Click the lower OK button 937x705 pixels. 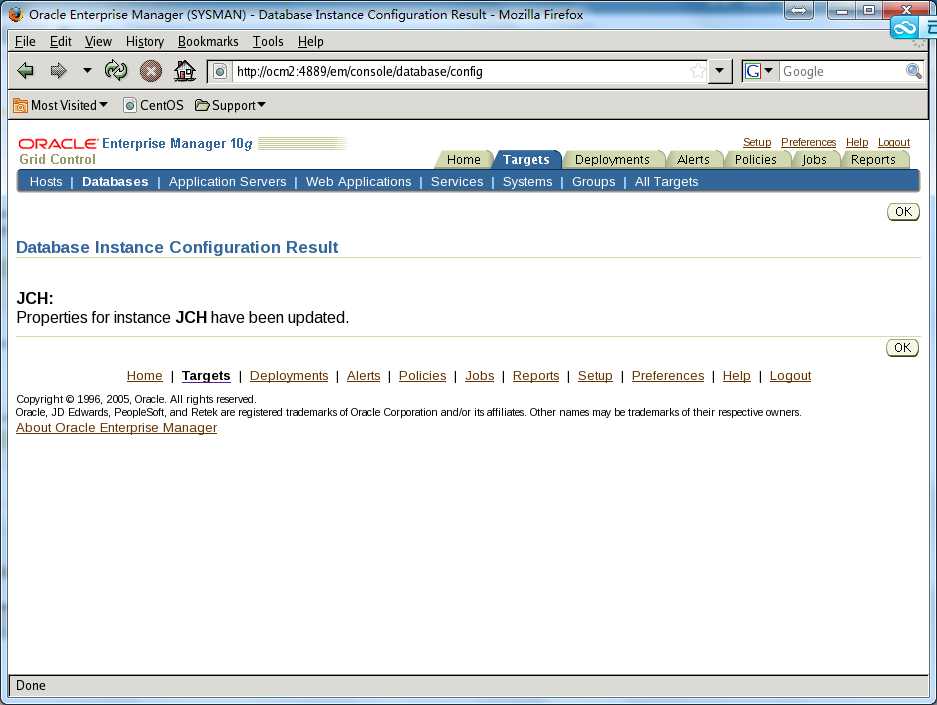point(902,348)
